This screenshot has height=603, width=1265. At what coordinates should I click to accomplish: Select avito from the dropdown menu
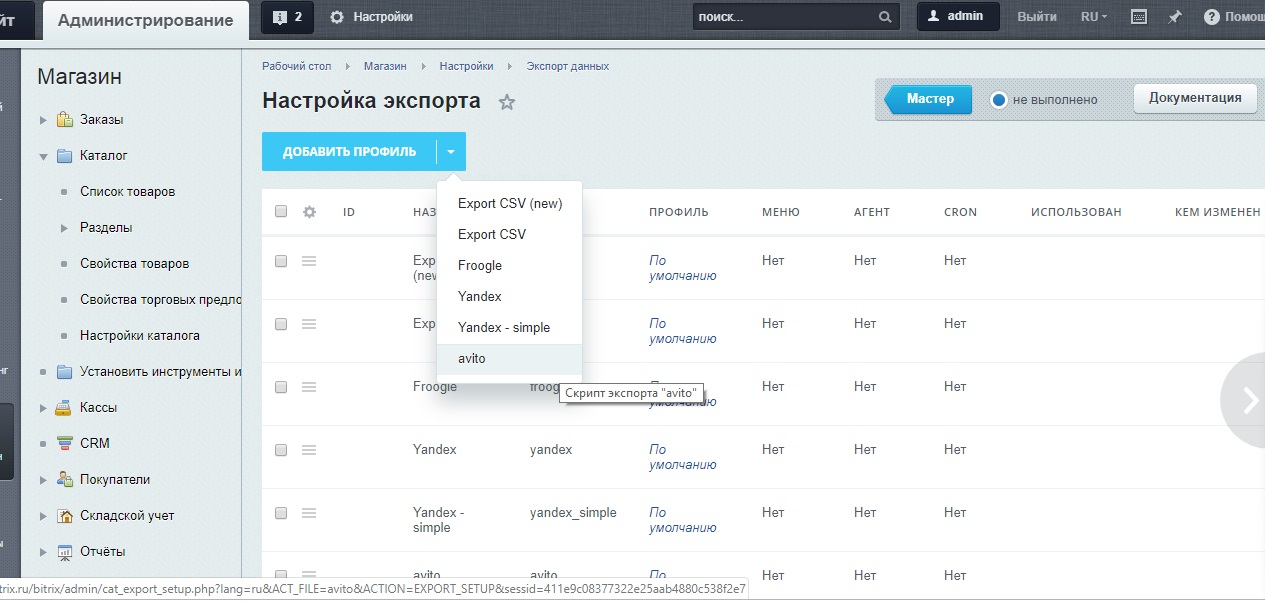[x=471, y=358]
